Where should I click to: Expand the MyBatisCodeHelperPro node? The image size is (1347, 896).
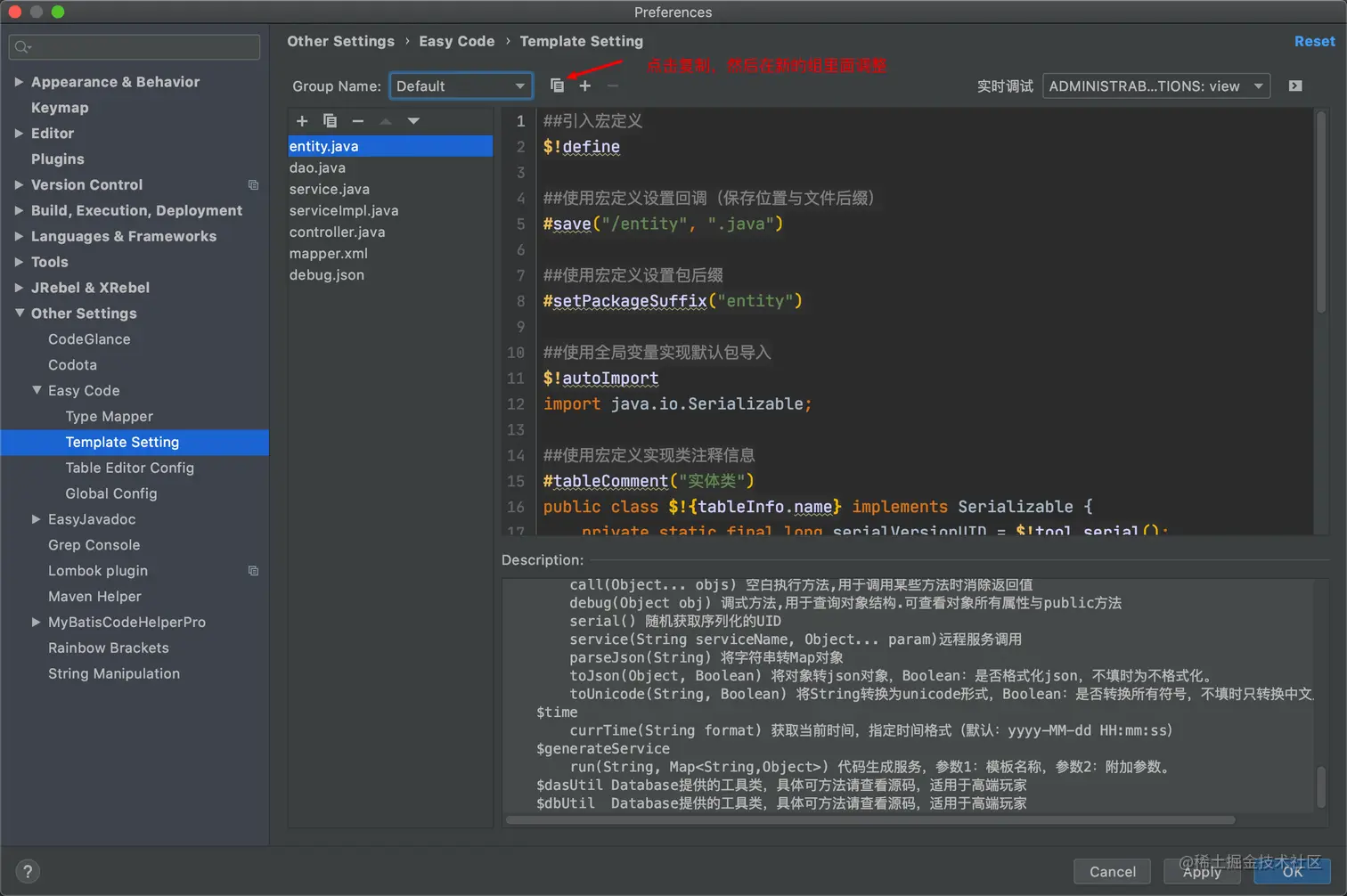pyautogui.click(x=37, y=622)
